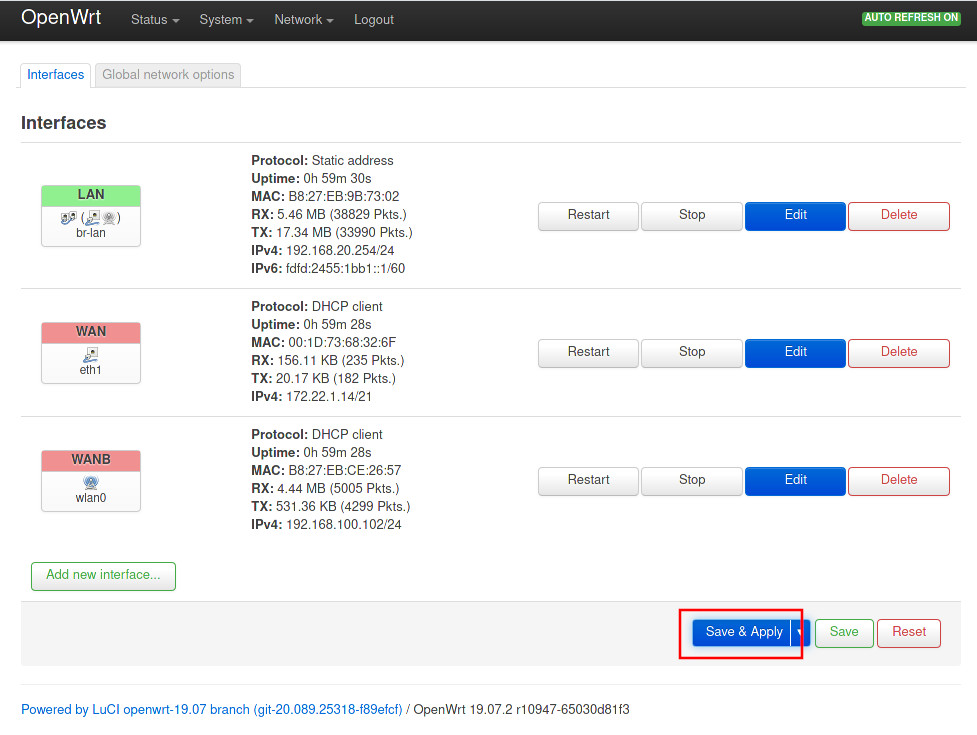This screenshot has width=977, height=735.
Task: Delete the WANB interface
Action: click(898, 481)
